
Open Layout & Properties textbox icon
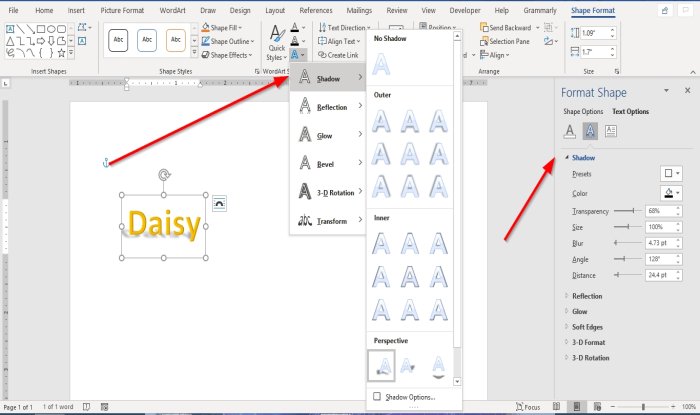coord(611,130)
